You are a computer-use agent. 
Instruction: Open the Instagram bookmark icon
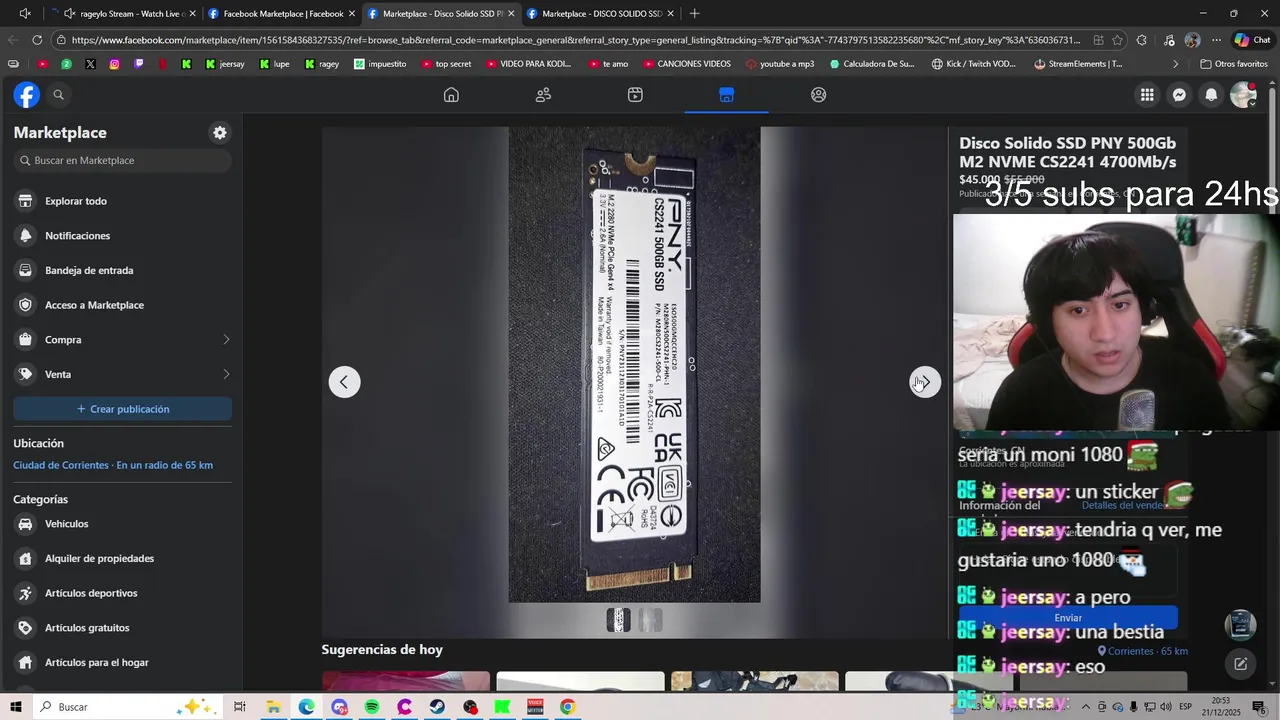coord(114,64)
